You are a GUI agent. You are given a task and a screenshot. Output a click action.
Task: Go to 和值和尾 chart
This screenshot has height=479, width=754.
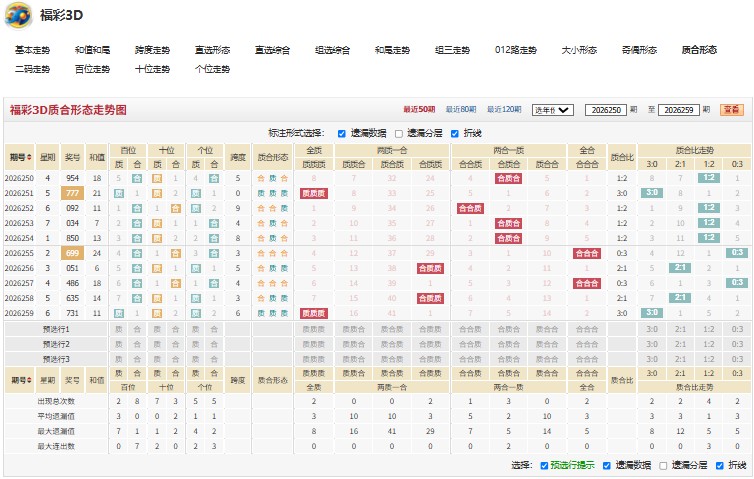[x=92, y=50]
